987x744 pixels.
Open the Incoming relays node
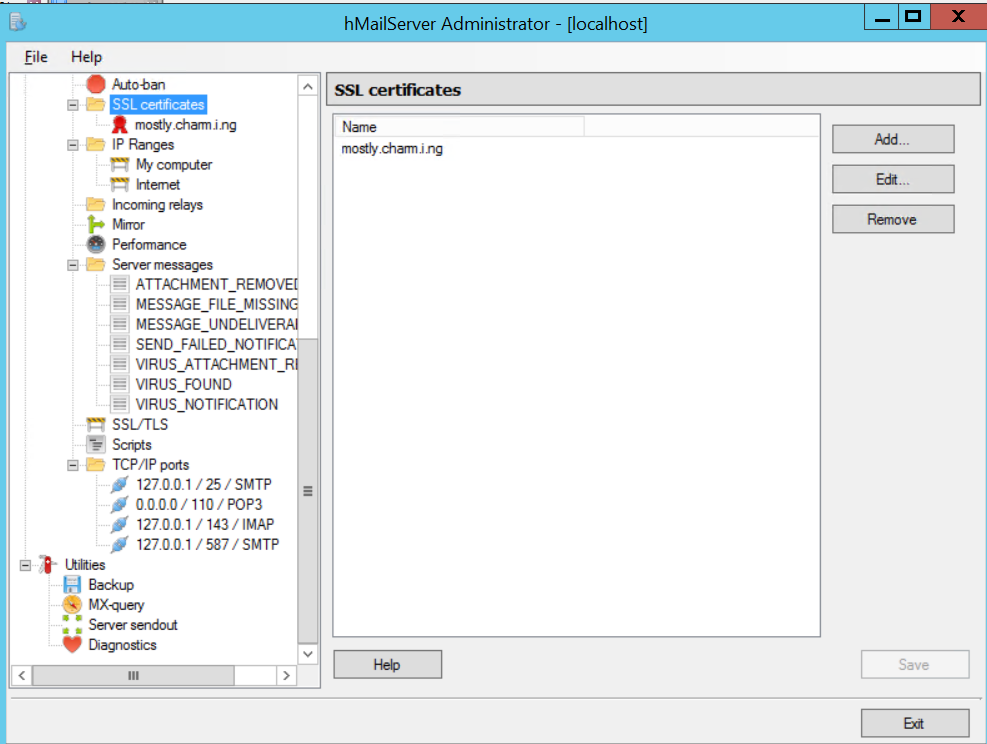157,205
